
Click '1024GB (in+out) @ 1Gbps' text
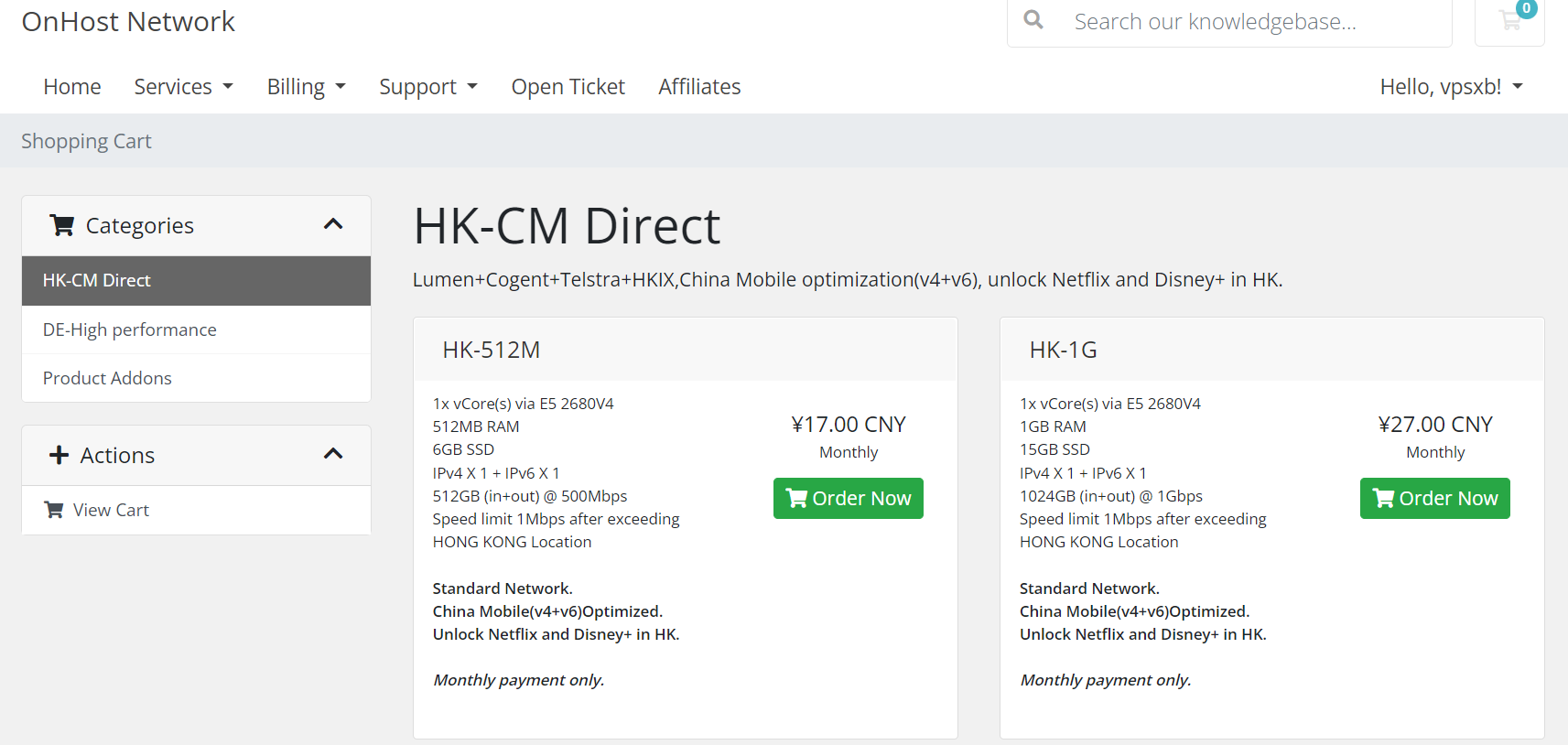pyautogui.click(x=1111, y=496)
